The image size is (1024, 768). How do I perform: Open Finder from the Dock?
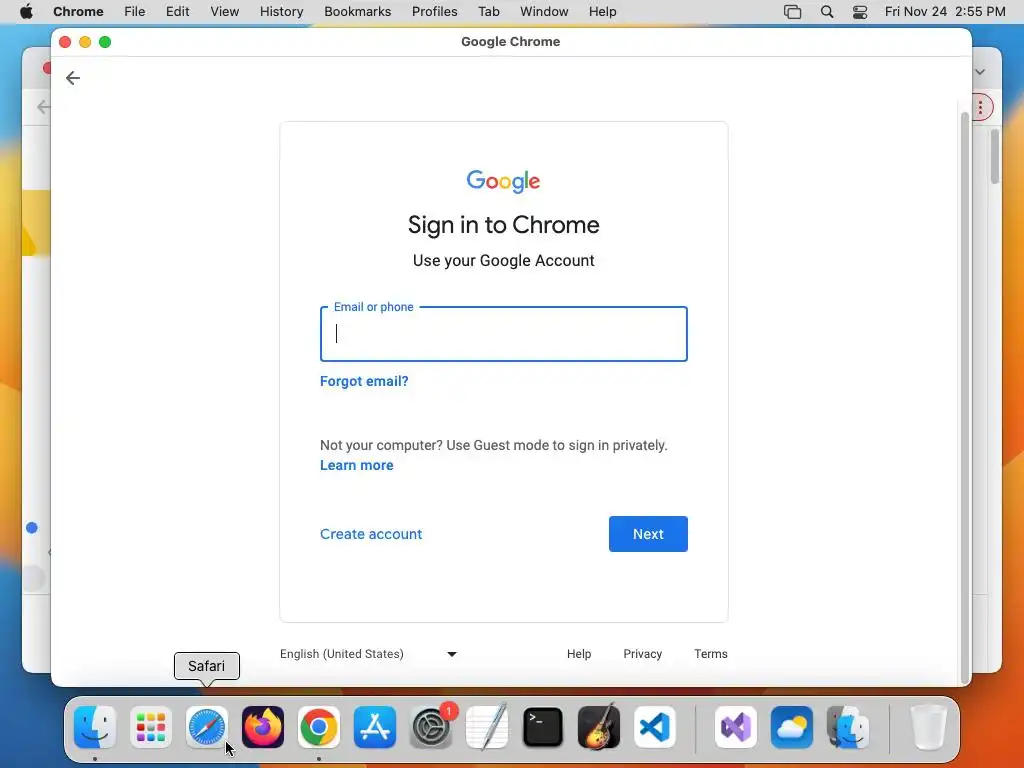coord(95,727)
